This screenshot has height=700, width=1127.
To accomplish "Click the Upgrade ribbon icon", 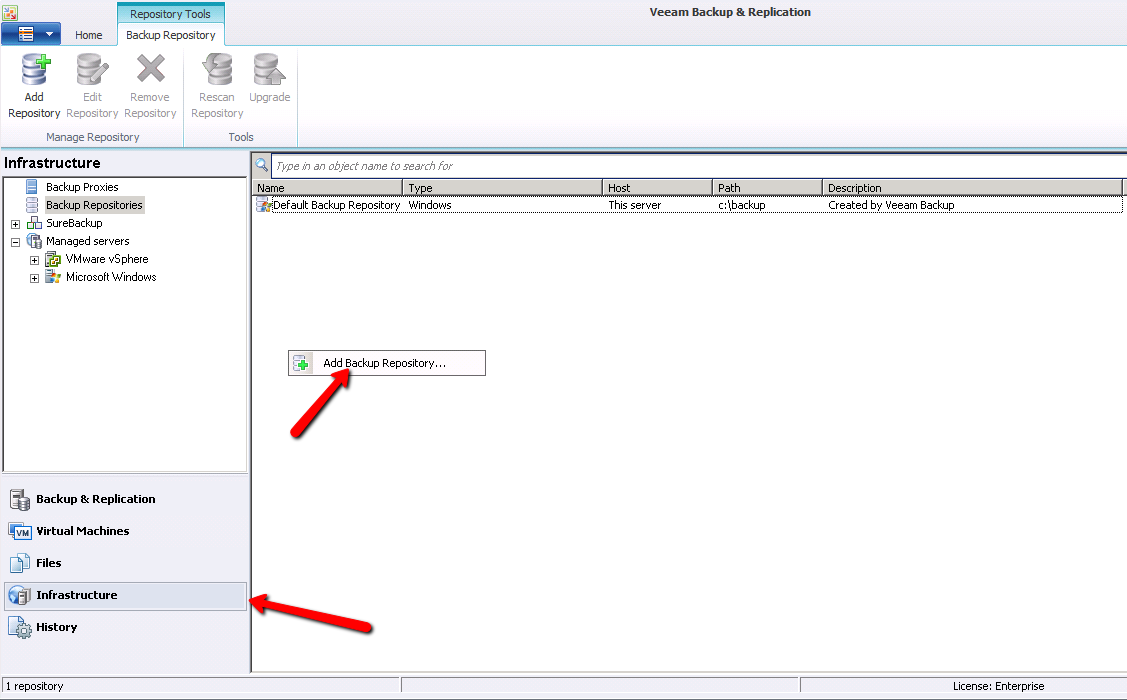I will pos(269,70).
